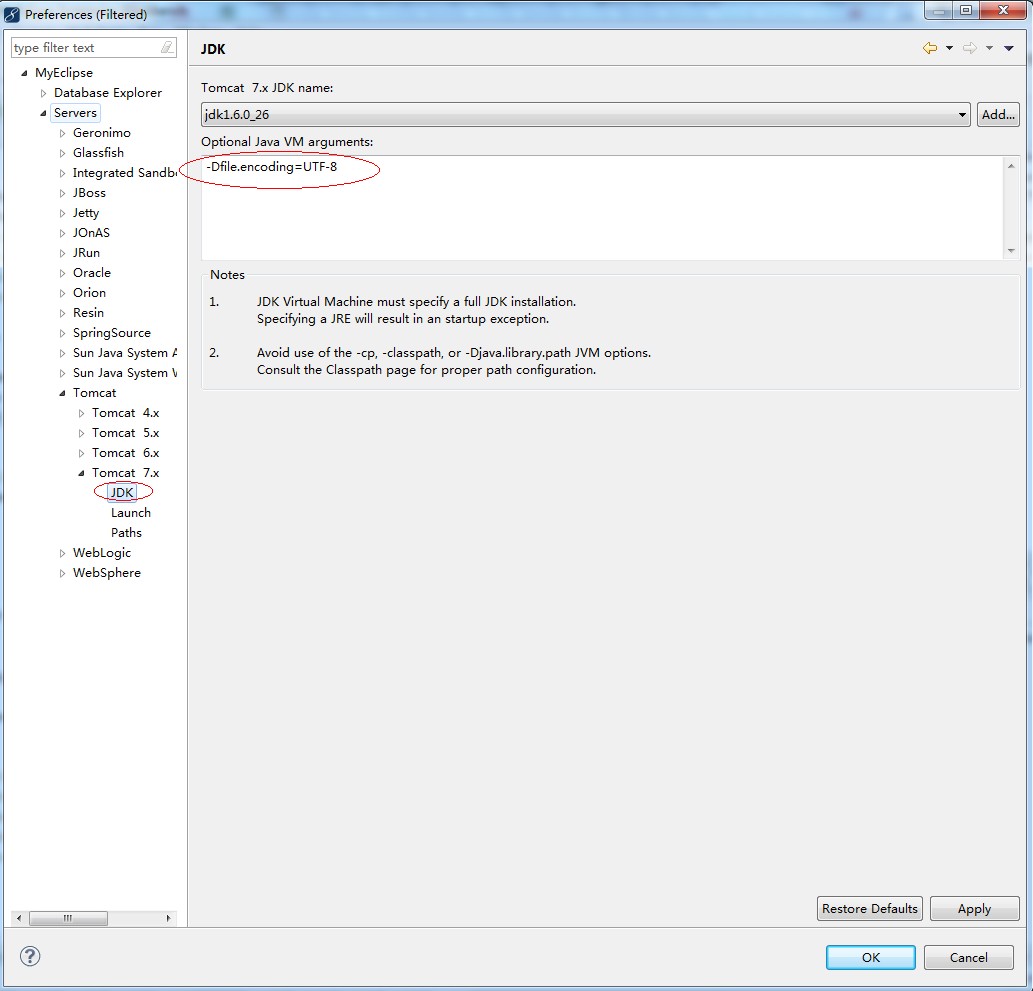Clear filter text eraser icon
This screenshot has width=1033, height=991.
pyautogui.click(x=167, y=47)
